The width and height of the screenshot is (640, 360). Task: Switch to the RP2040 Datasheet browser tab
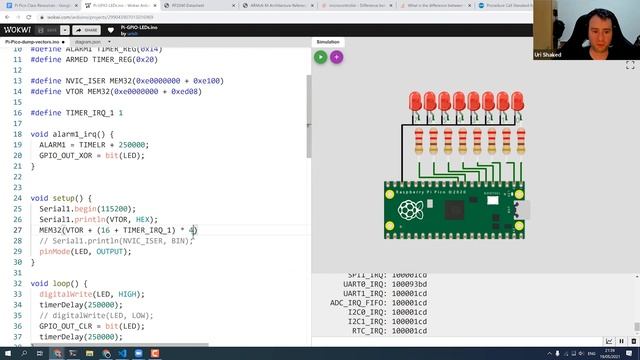(x=198, y=6)
